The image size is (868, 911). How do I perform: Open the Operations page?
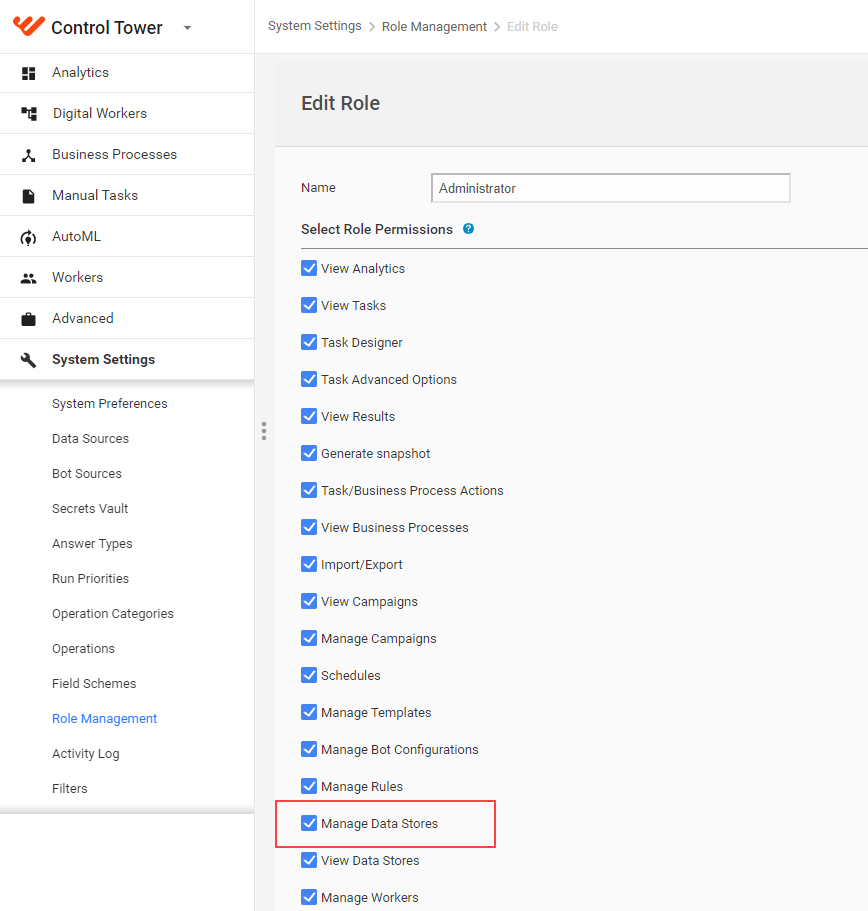pos(84,648)
